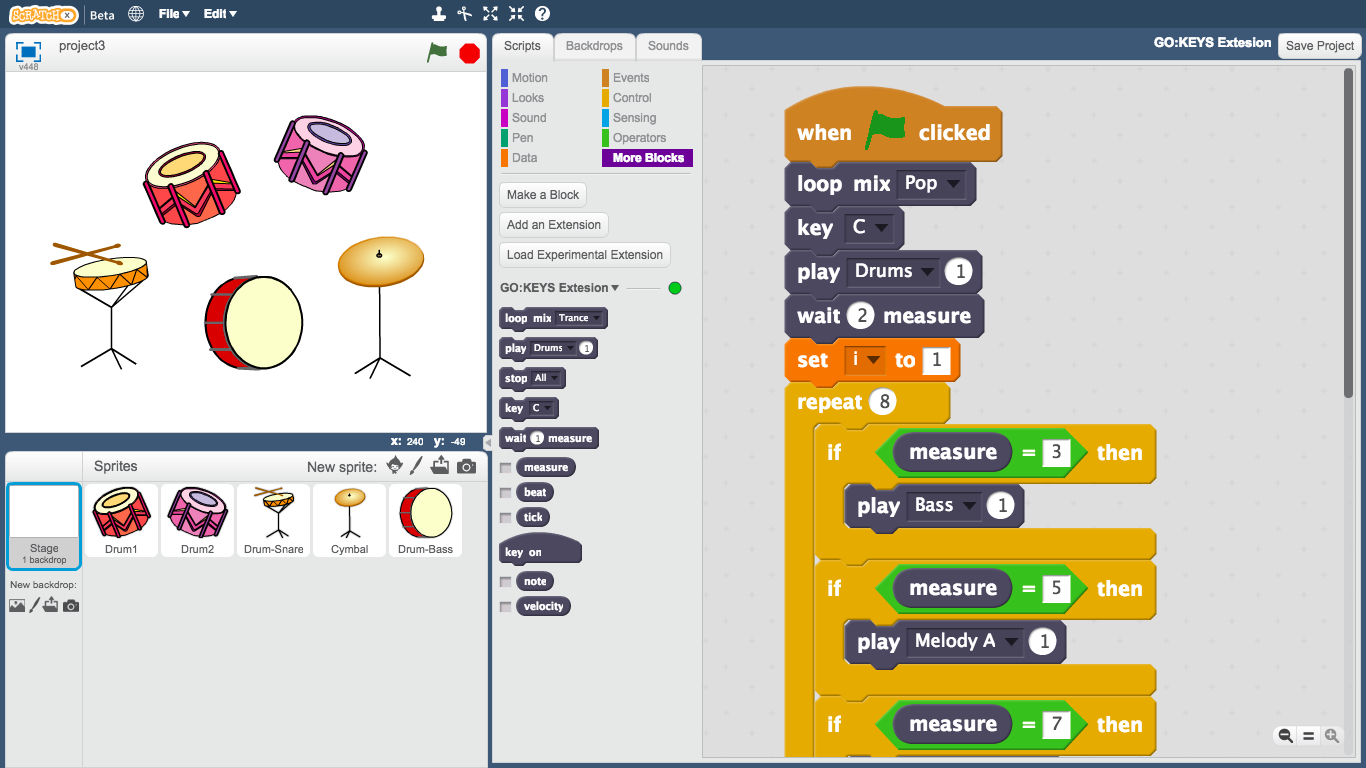1366x768 pixels.
Task: Check the velocity reporter checkbox
Action: tap(506, 607)
